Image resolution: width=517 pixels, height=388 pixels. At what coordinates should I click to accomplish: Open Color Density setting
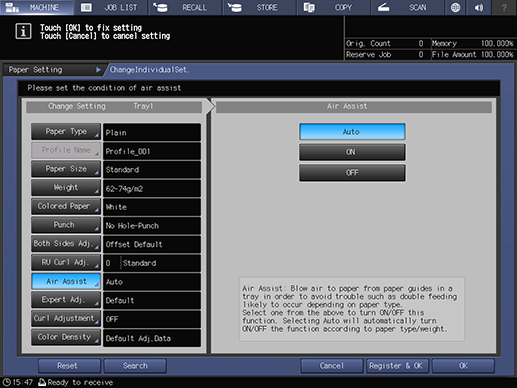66,337
